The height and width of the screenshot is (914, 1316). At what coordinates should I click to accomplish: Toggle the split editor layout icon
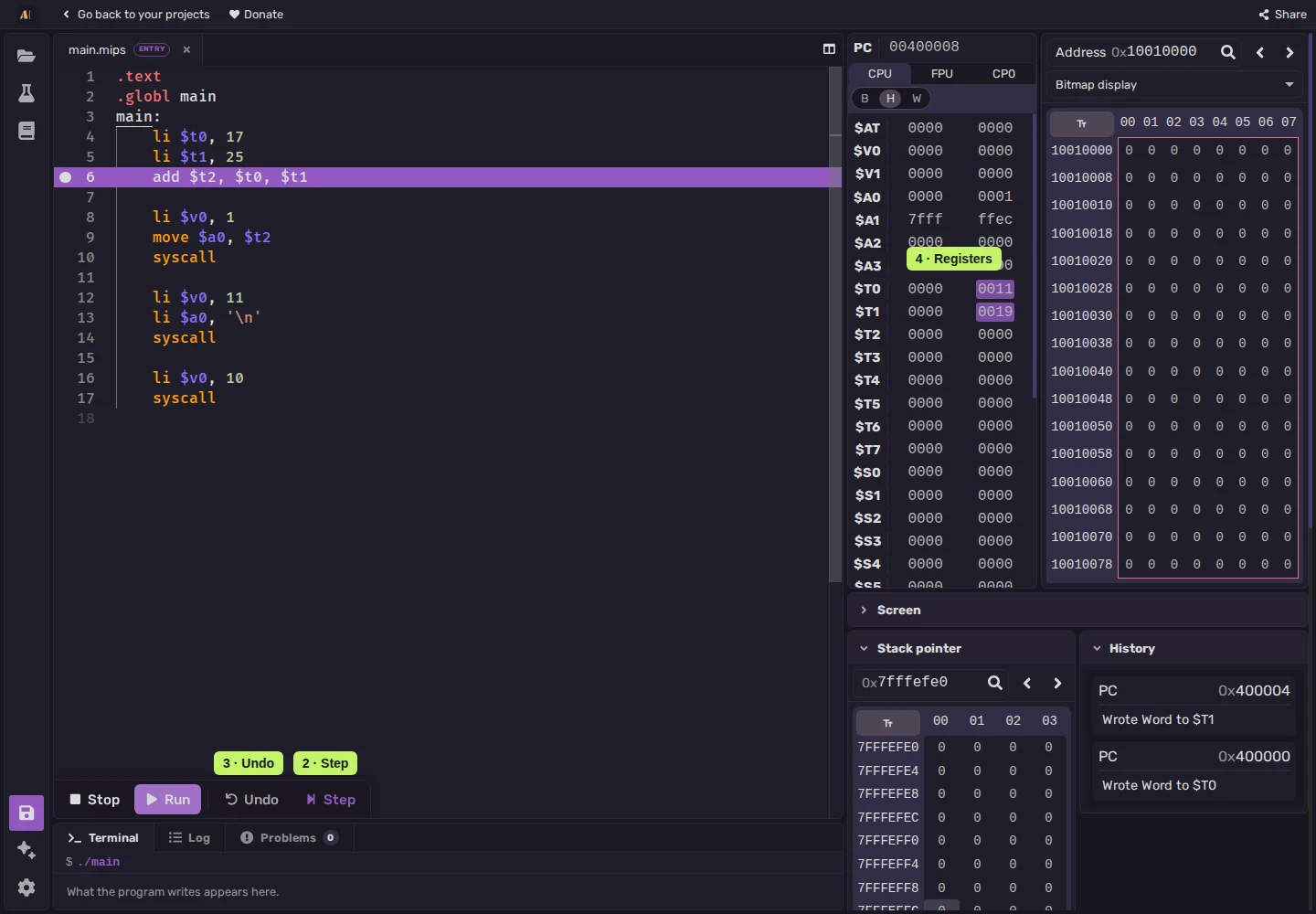(x=829, y=48)
